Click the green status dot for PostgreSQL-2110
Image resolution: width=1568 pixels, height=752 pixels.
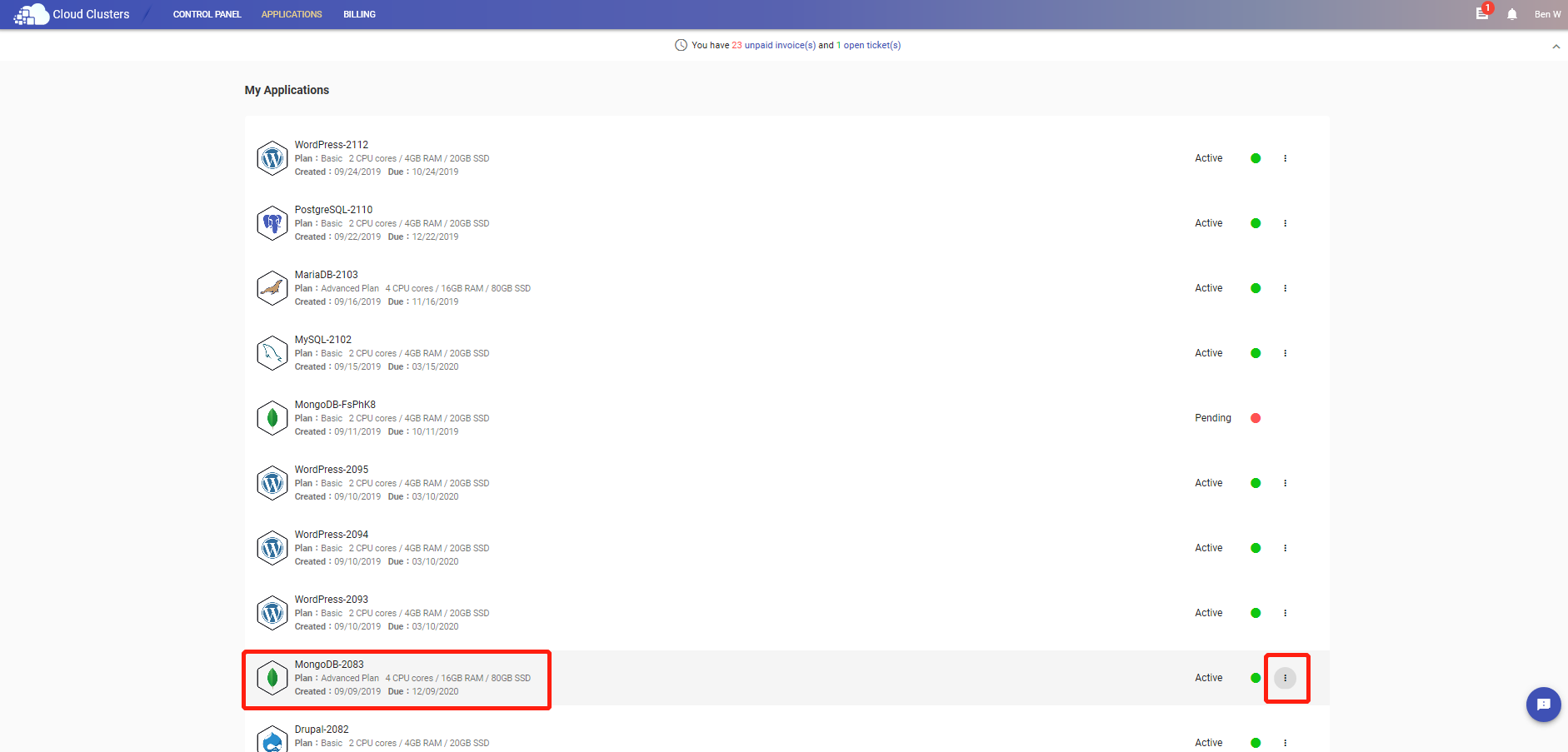point(1256,223)
